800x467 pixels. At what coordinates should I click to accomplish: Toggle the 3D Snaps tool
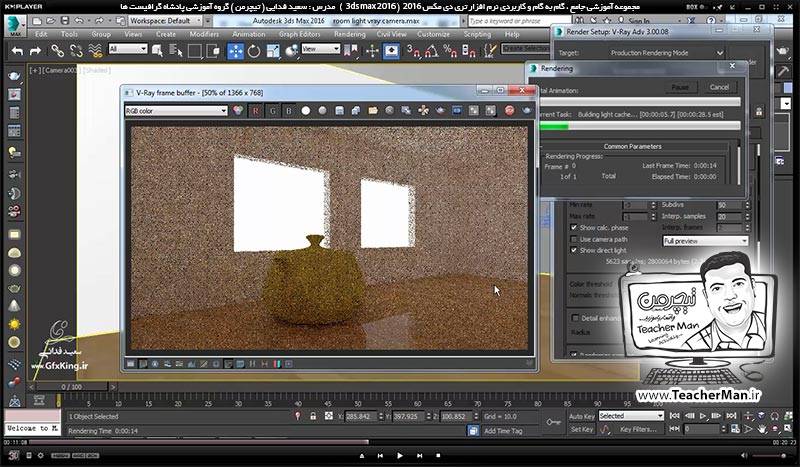click(413, 51)
